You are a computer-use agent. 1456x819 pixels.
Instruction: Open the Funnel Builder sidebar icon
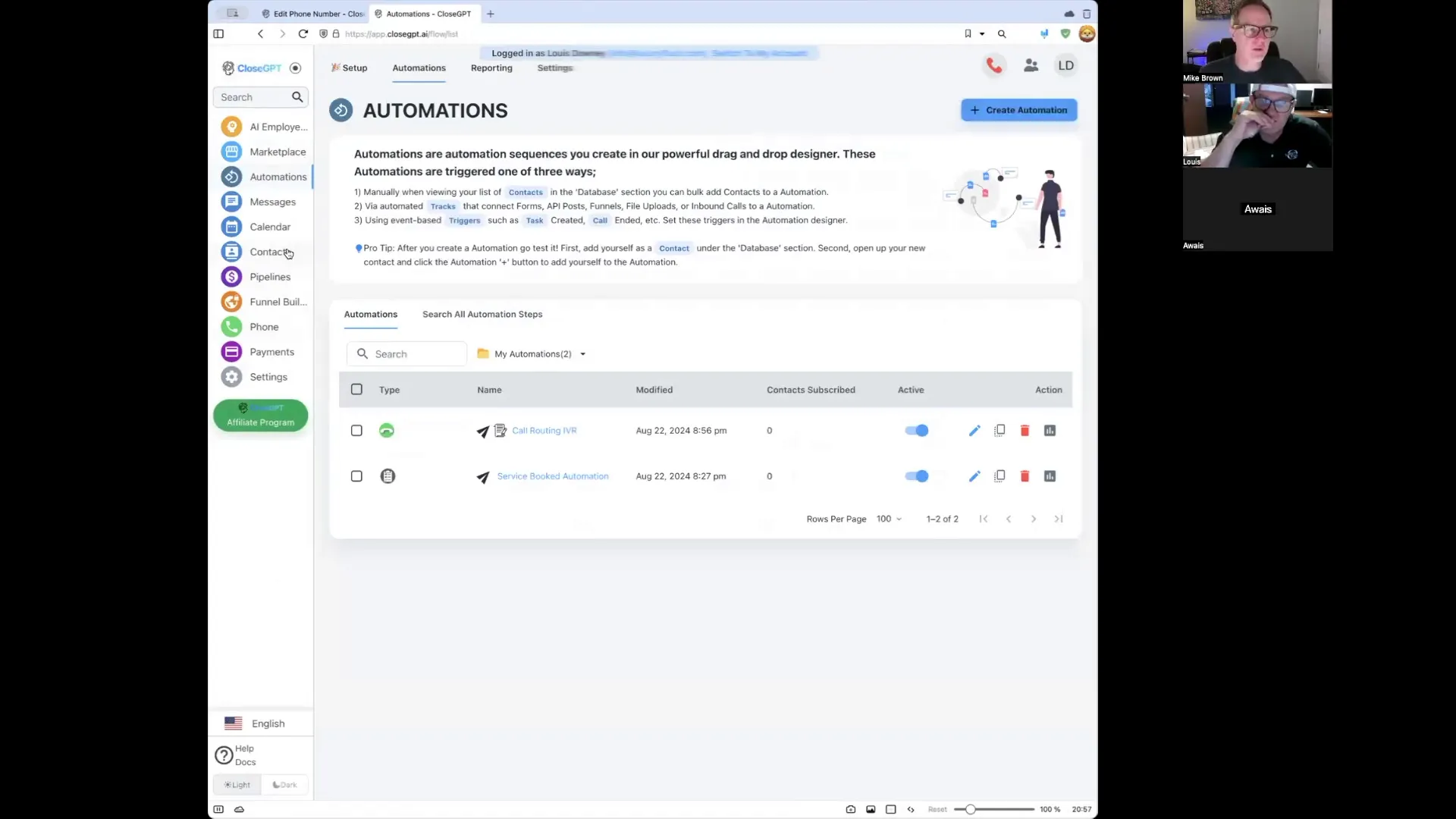[231, 302]
